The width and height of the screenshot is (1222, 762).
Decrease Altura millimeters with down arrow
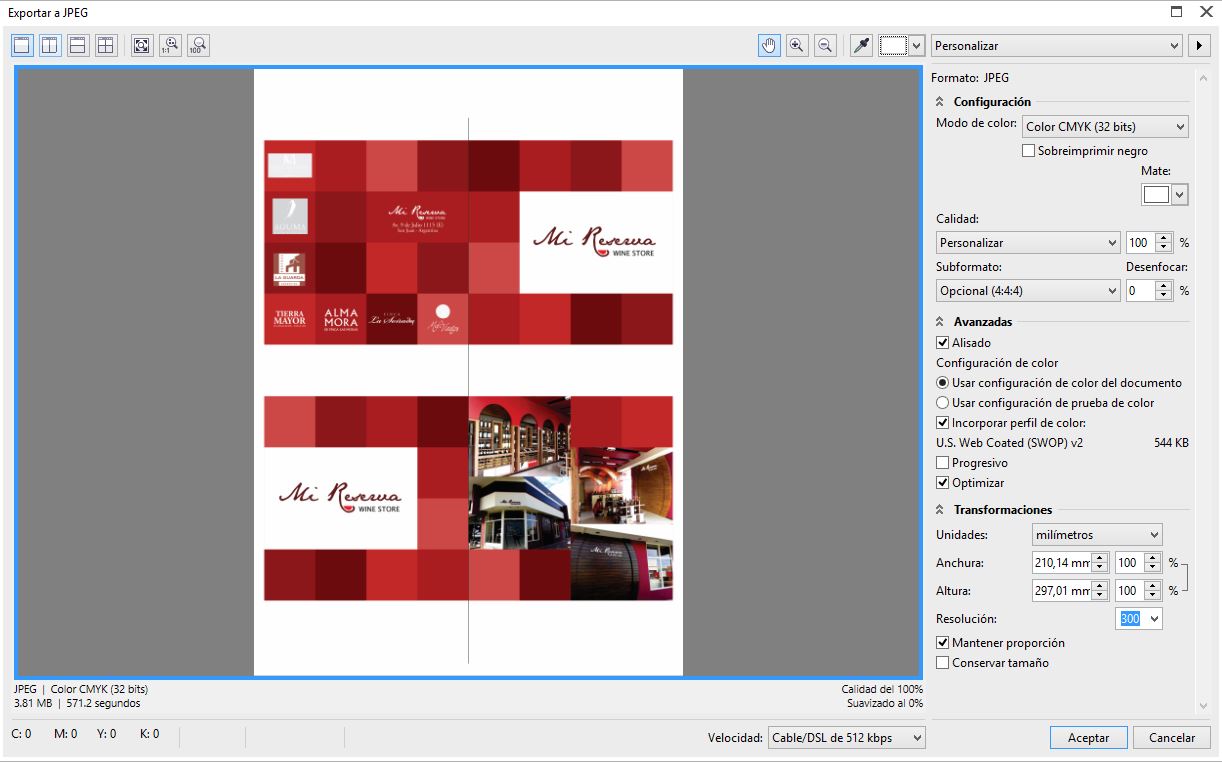pyautogui.click(x=1100, y=596)
